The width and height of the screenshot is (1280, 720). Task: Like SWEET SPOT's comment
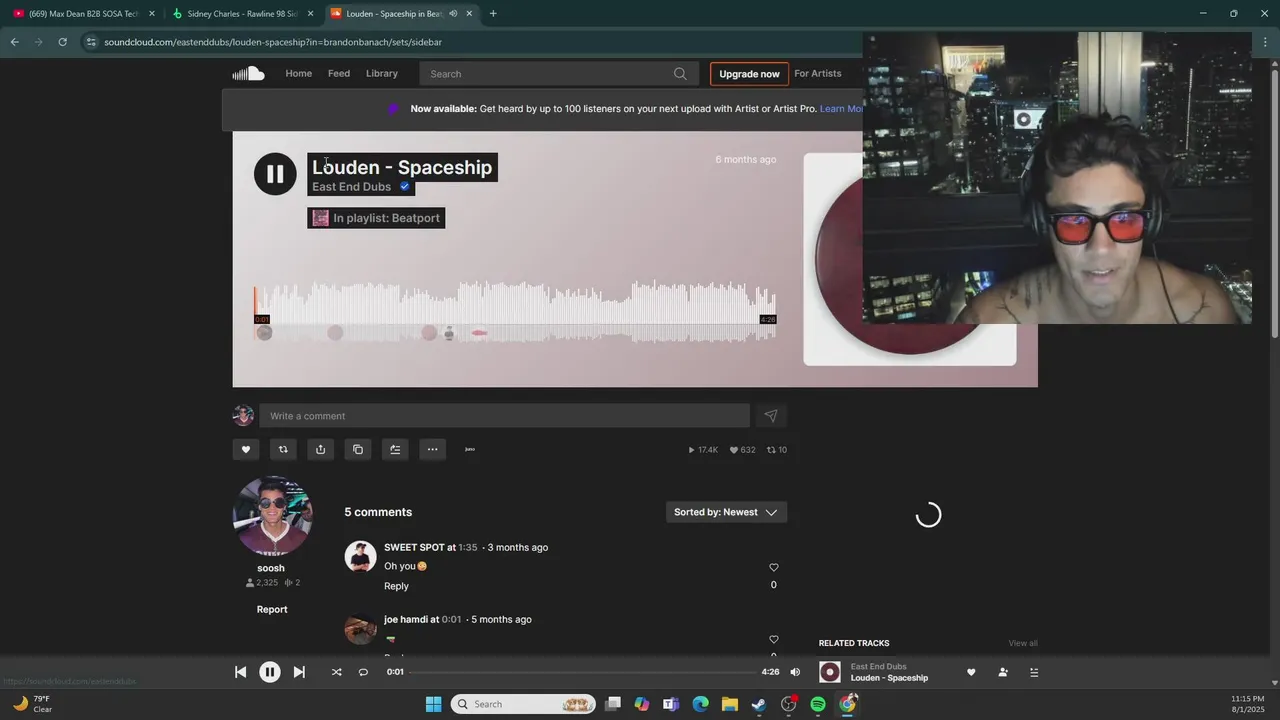point(773,567)
